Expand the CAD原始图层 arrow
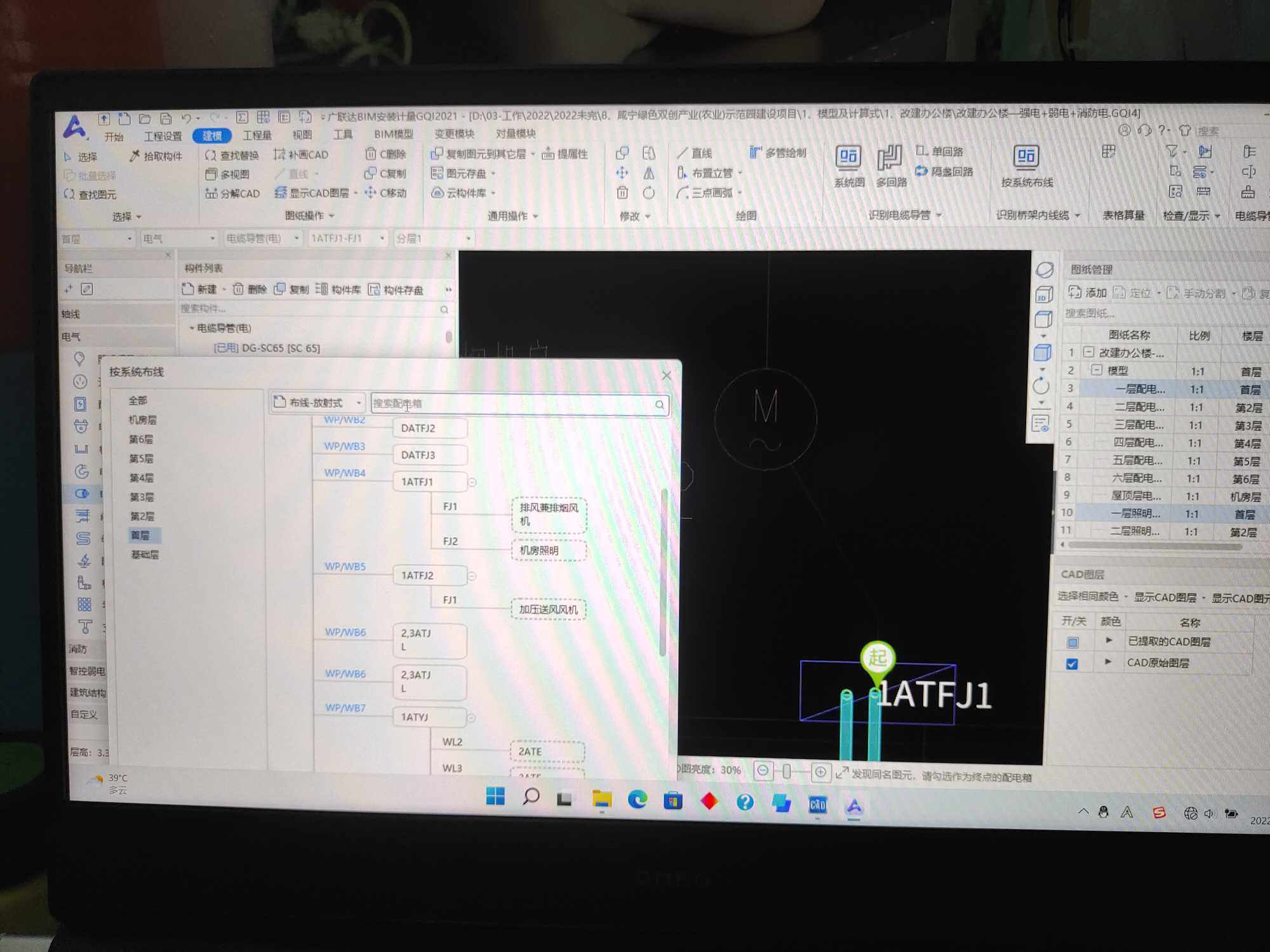The height and width of the screenshot is (952, 1270). [x=1108, y=662]
